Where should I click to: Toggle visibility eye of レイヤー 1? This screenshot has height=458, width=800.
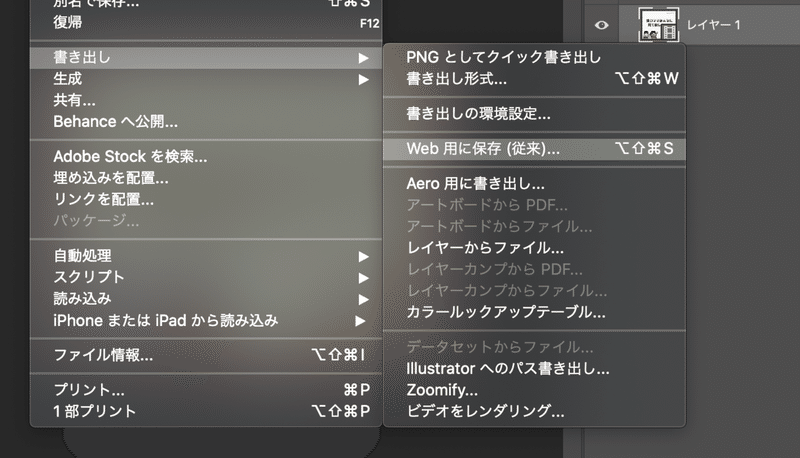[x=602, y=25]
